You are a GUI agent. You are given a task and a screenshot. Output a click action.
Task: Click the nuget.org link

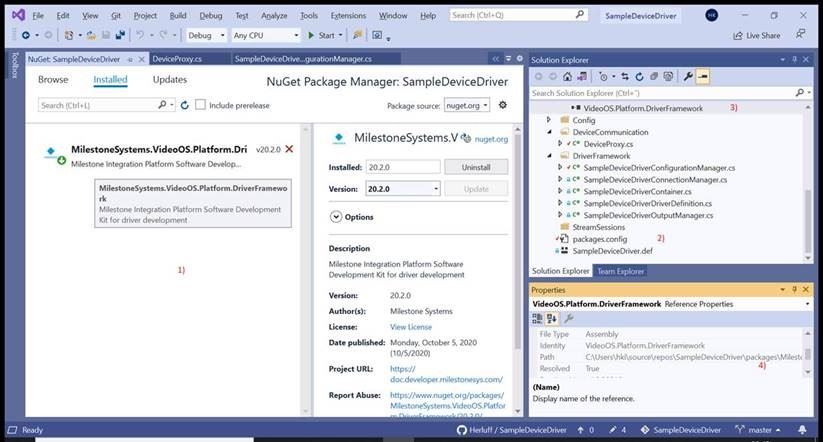[491, 139]
